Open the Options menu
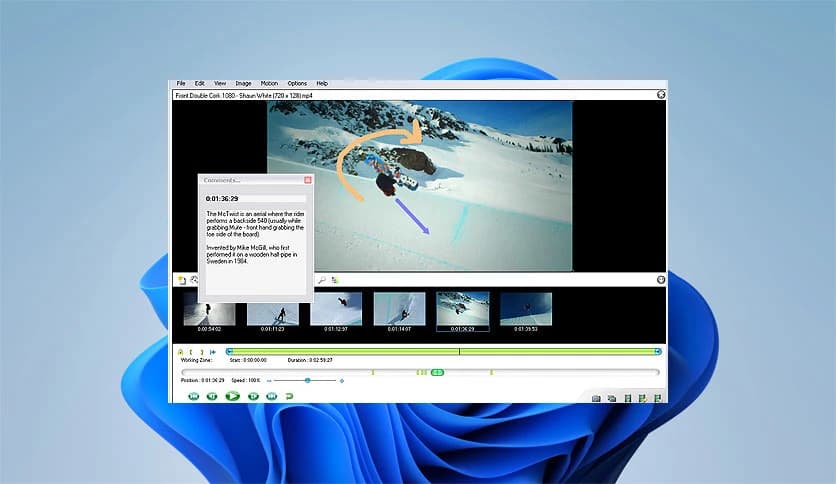Viewport: 836px width, 484px height. click(x=297, y=84)
